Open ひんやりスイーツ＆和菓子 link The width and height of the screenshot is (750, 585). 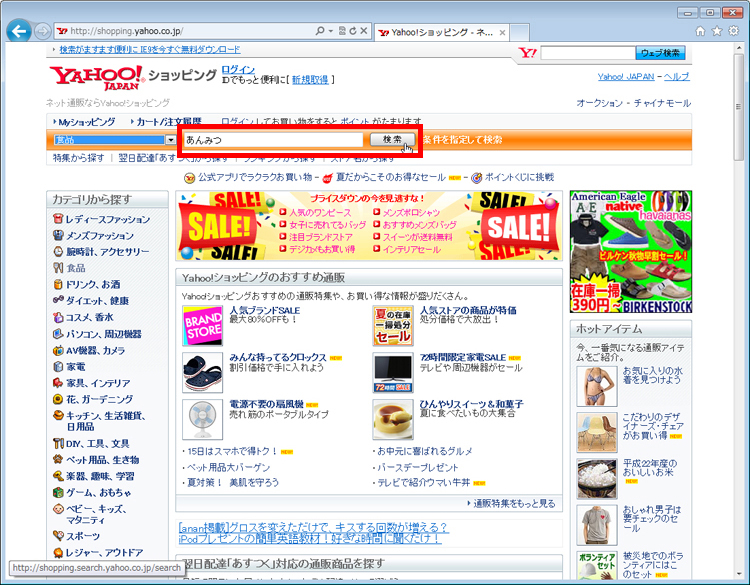point(472,404)
